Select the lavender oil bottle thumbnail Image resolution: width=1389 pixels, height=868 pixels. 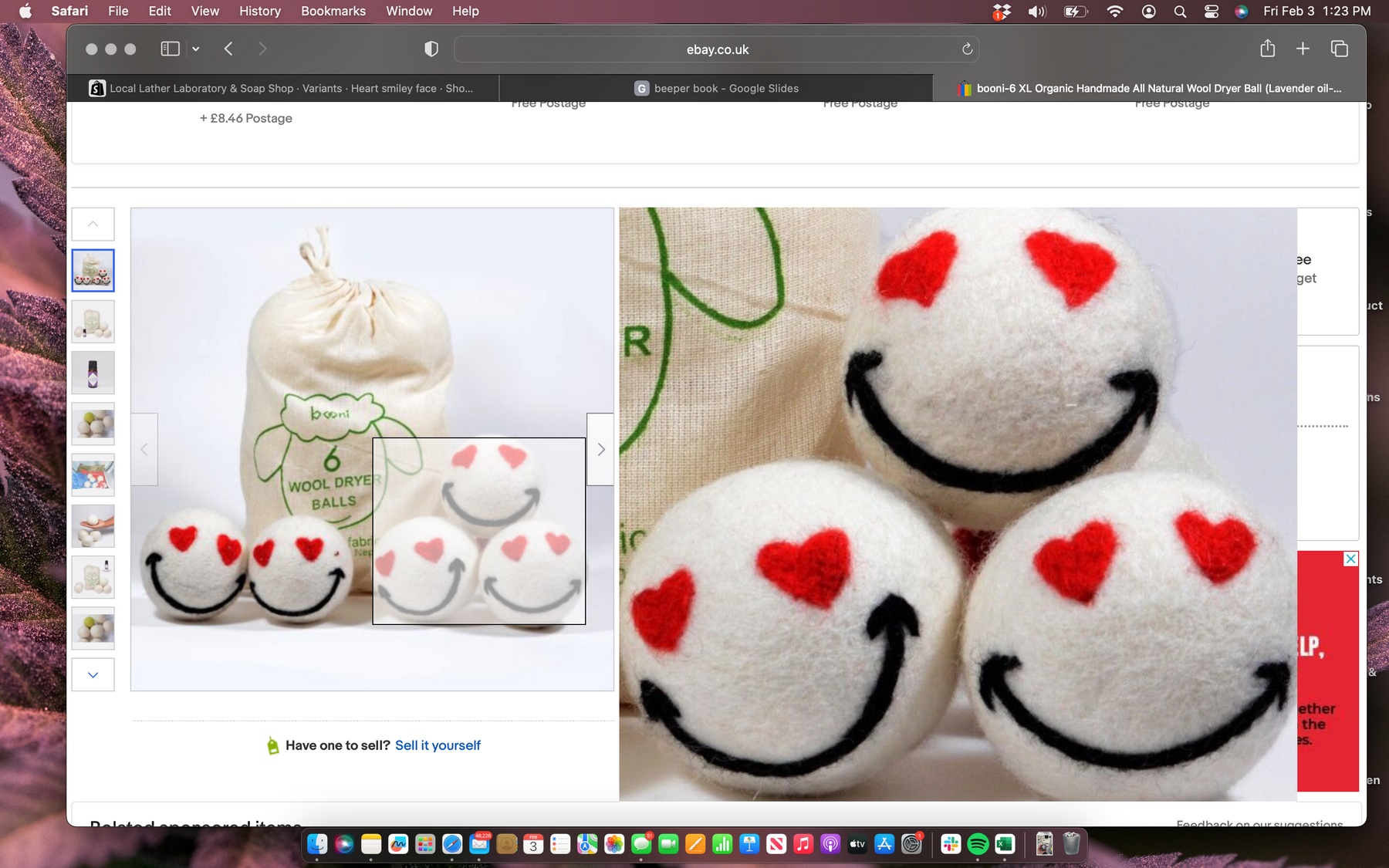coord(93,373)
